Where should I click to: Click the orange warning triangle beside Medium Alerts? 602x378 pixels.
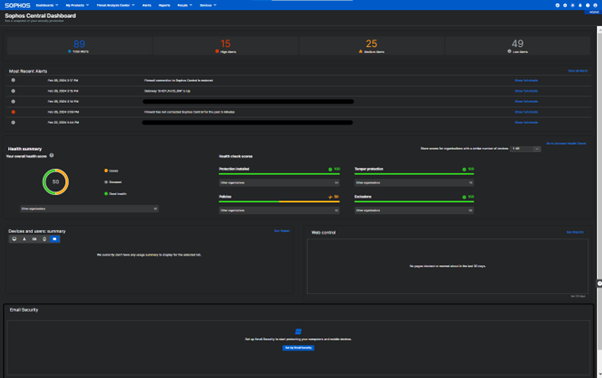point(361,51)
